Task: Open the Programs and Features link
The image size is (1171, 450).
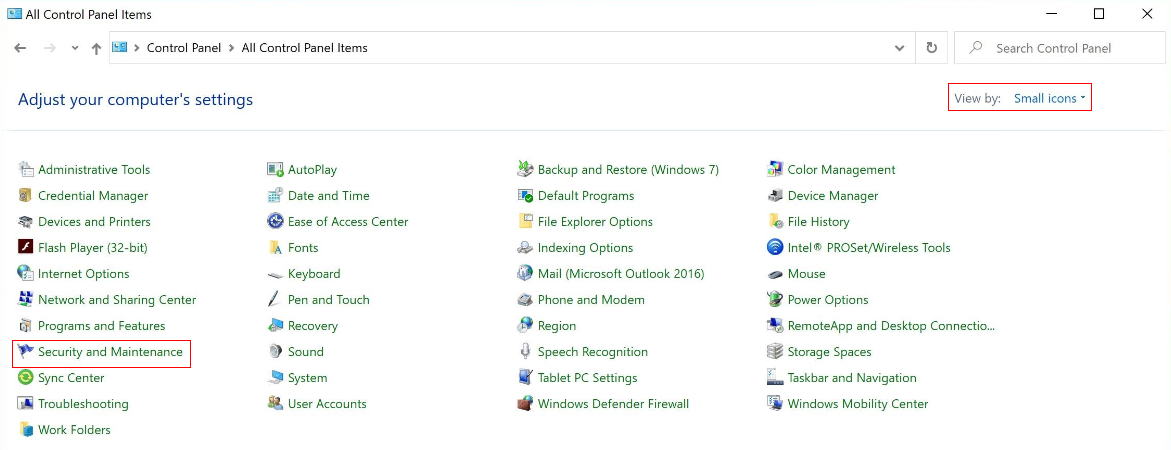Action: pyautogui.click(x=102, y=326)
